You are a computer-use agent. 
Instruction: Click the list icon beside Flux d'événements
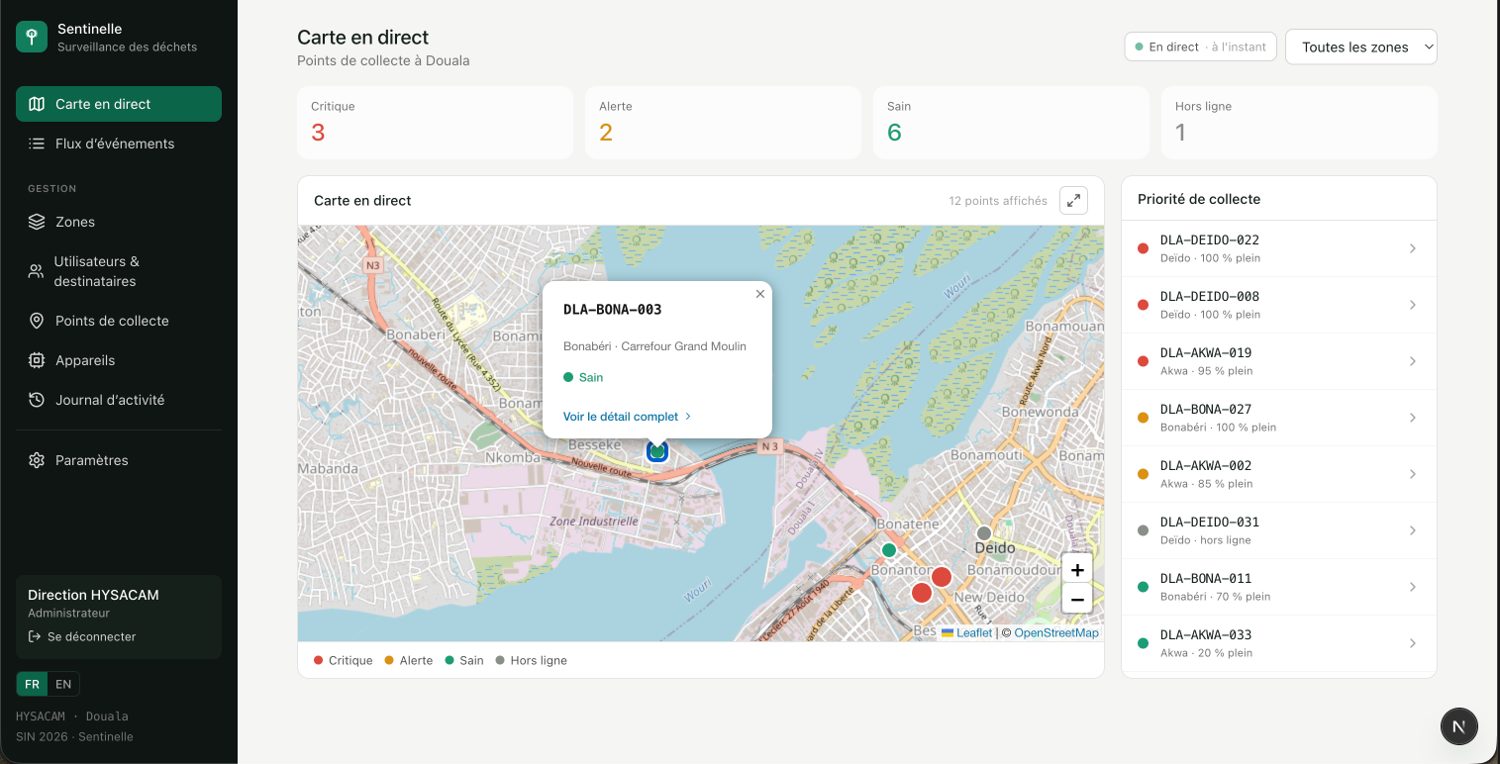pyautogui.click(x=37, y=144)
